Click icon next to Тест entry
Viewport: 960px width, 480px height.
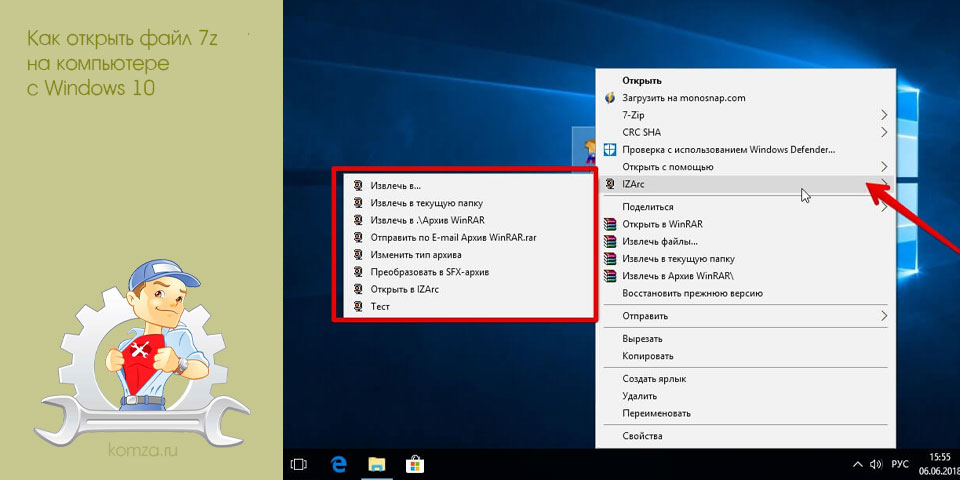[358, 306]
